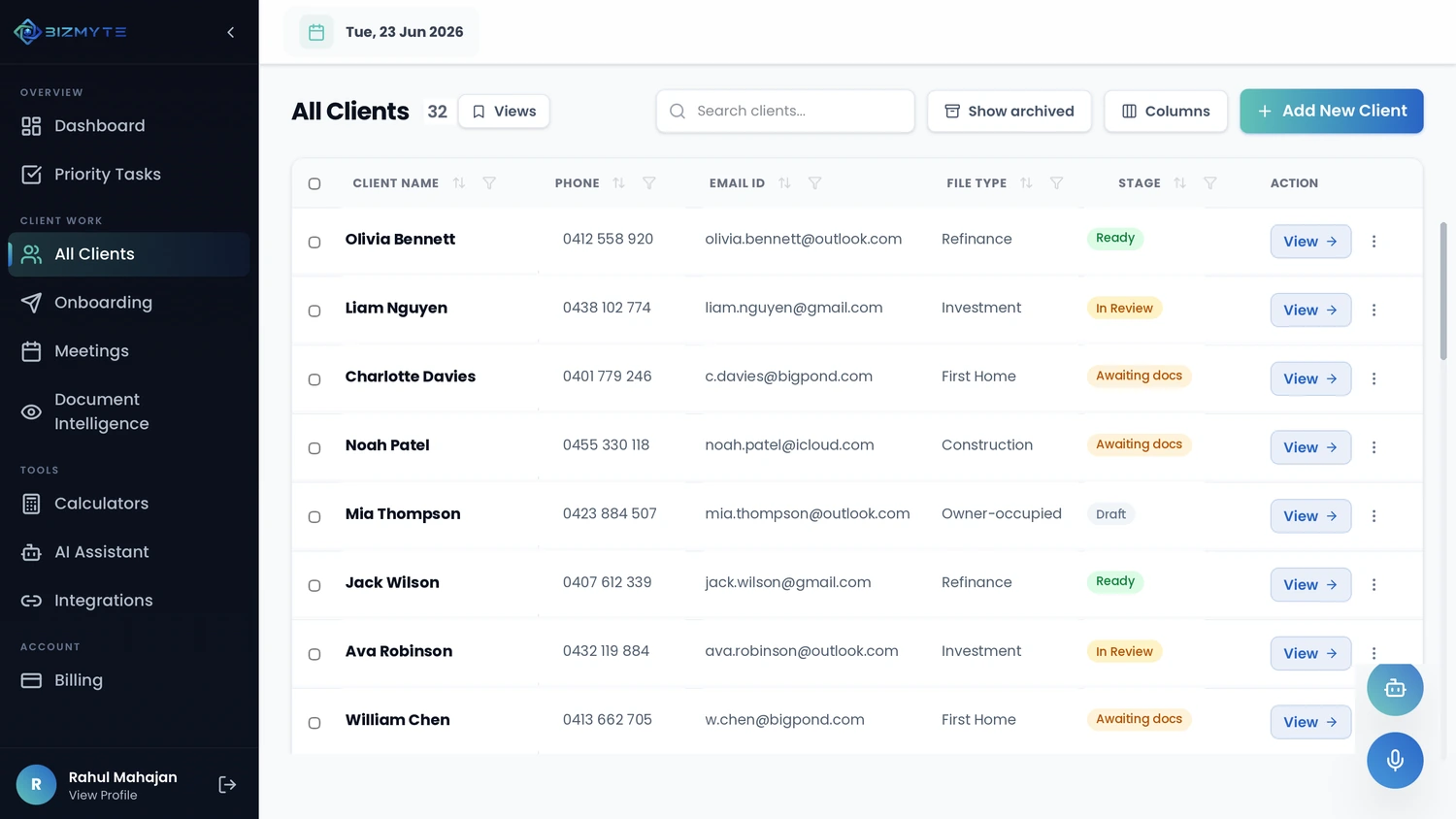
Task: Launch AI Assistant from the sidebar
Action: point(129,552)
